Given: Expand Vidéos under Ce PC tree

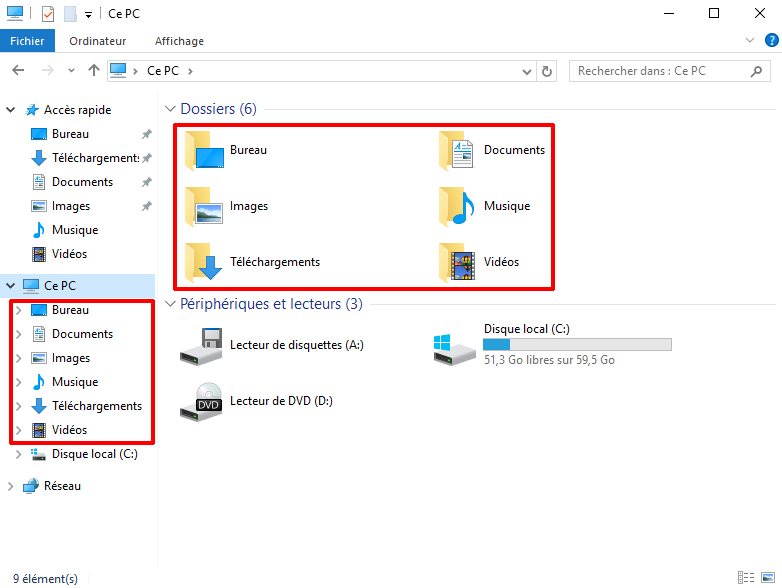Looking at the screenshot, I should [x=18, y=430].
